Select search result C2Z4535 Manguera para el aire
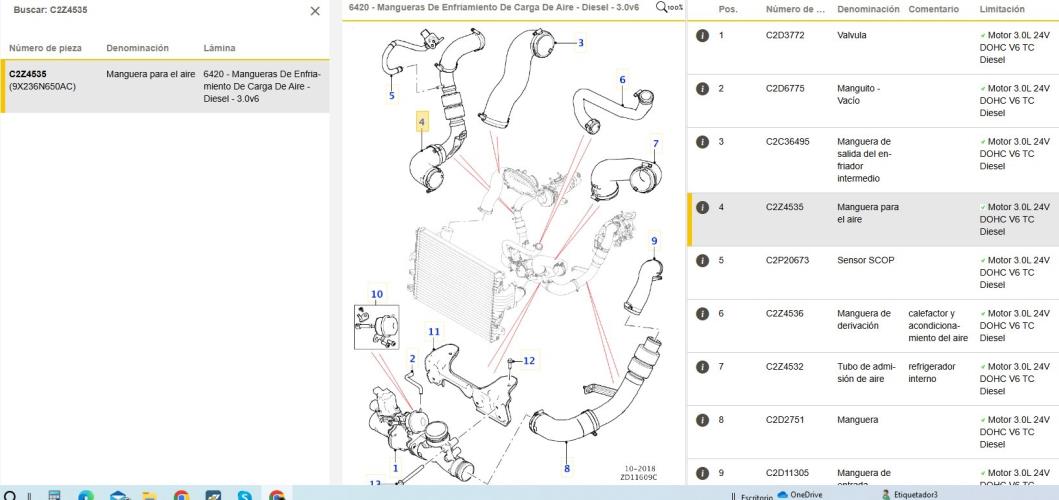Viewport: 1059px width, 500px height. 165,86
